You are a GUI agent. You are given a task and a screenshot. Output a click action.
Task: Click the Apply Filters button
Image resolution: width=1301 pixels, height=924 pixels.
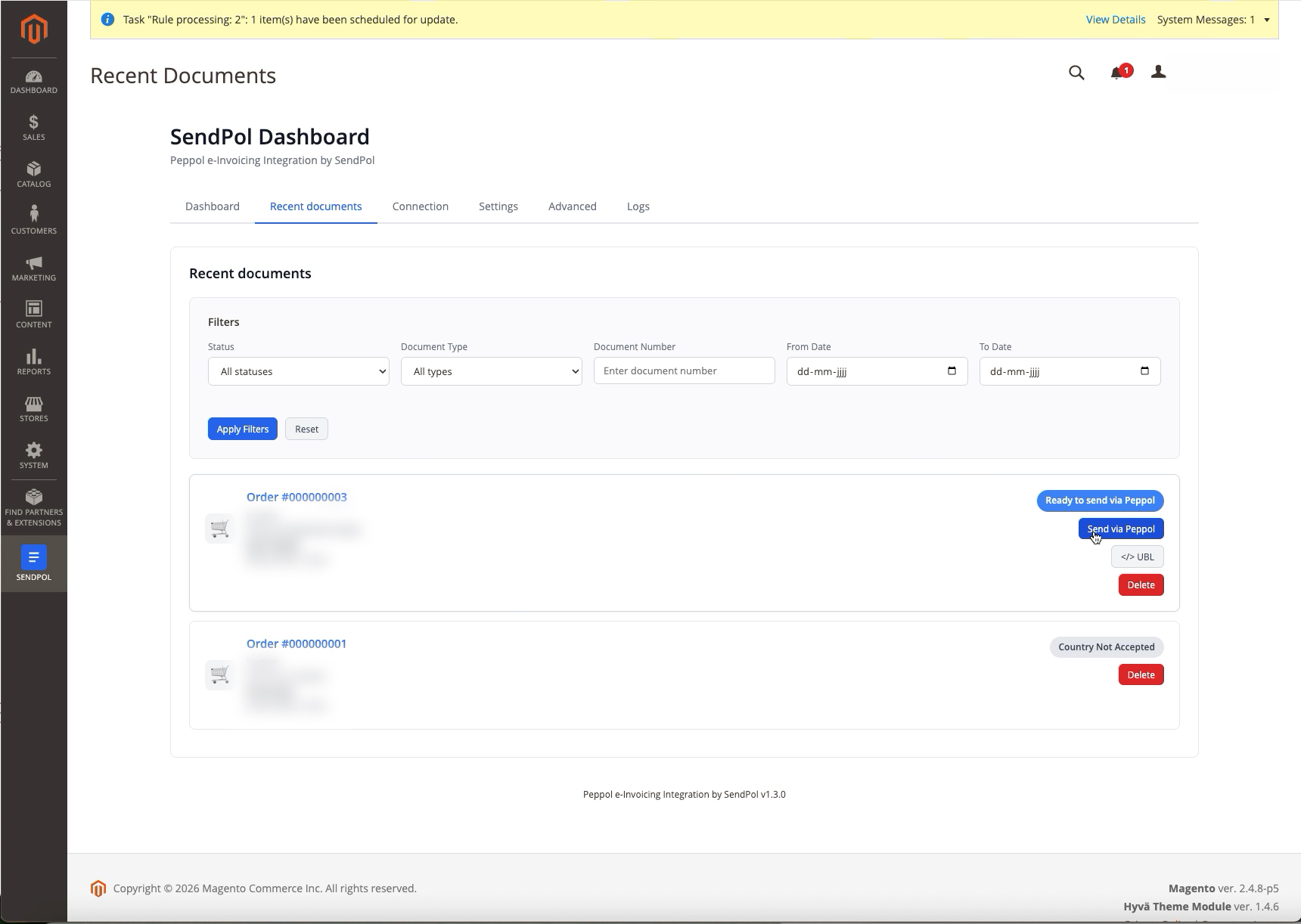[243, 429]
